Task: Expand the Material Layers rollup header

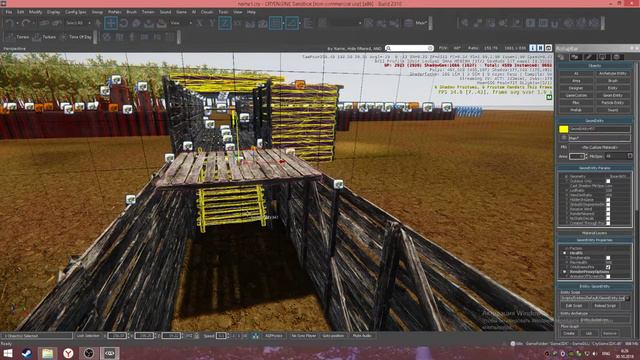Action: click(x=595, y=233)
